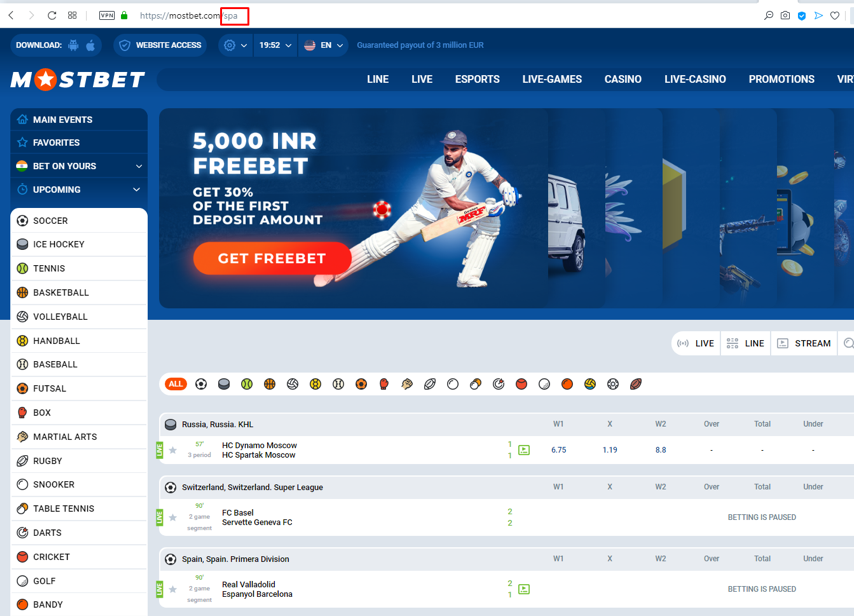Click the browser back arrow
The image size is (854, 616).
pyautogui.click(x=11, y=15)
